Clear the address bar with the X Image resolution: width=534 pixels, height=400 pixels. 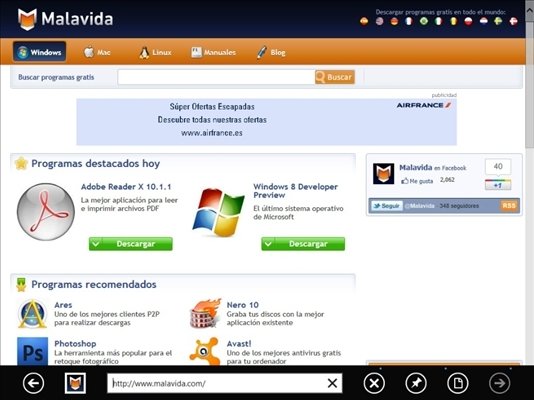(x=332, y=383)
